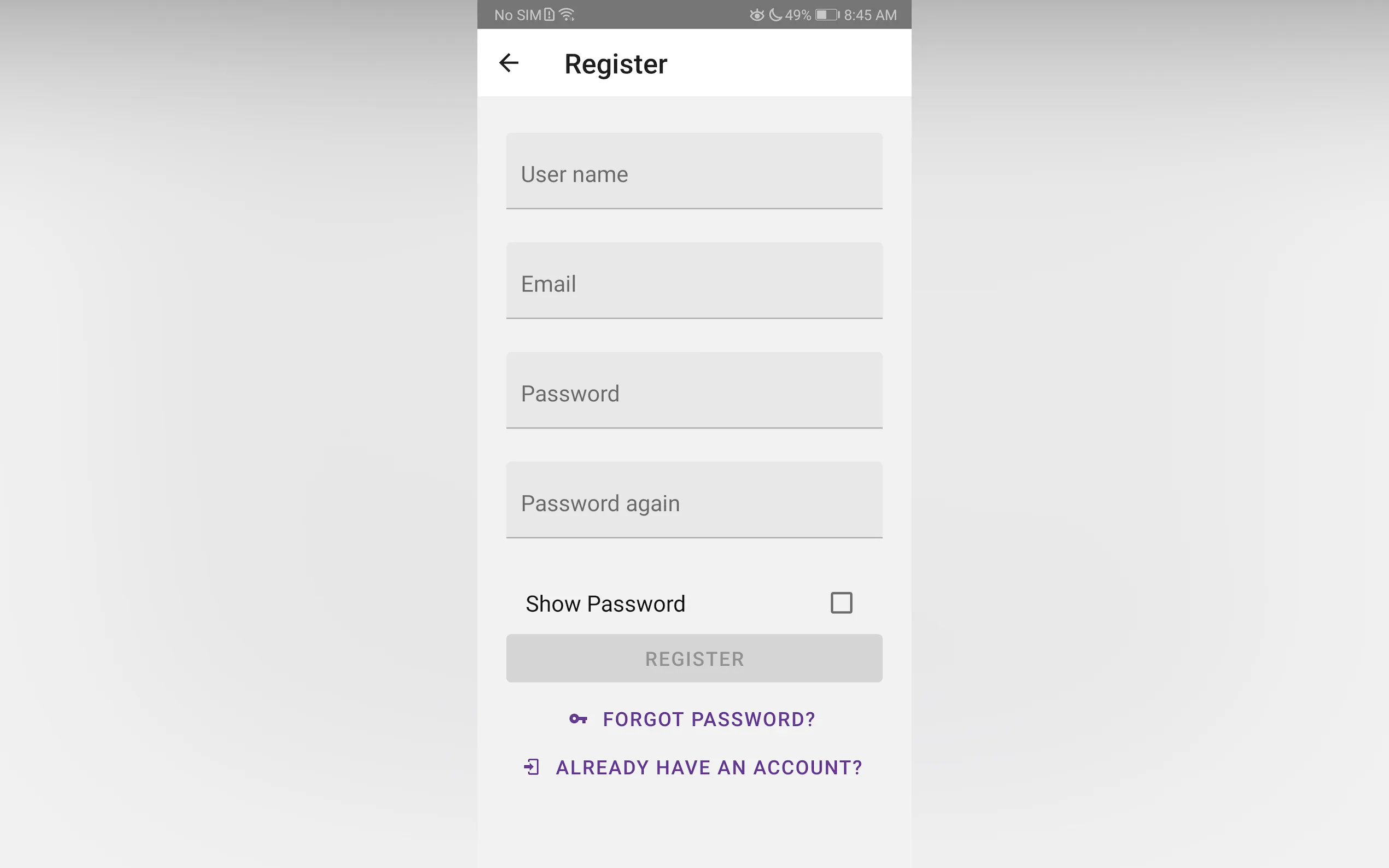The image size is (1389, 868).
Task: Tap the battery level icon
Action: pos(827,15)
